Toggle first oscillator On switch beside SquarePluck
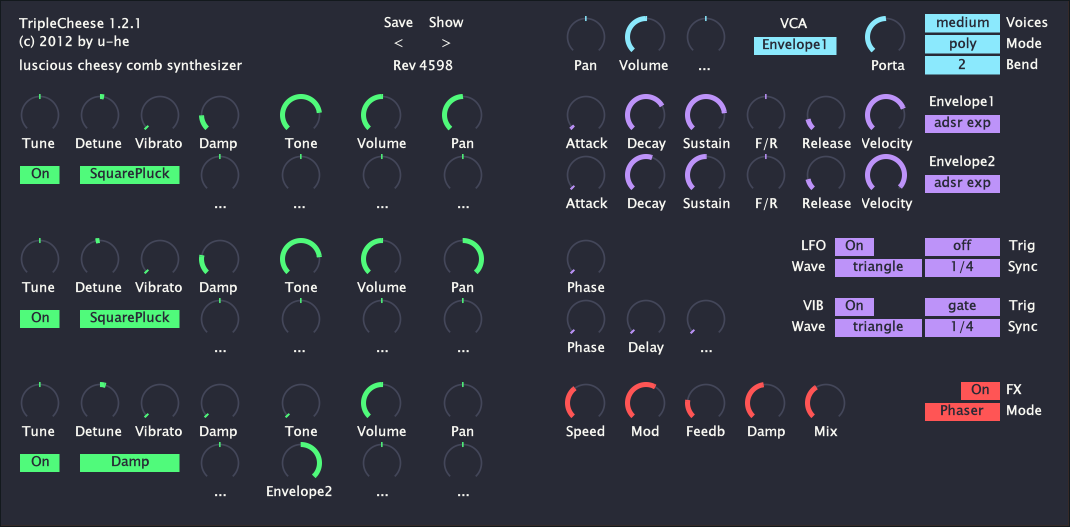1070x527 pixels. [40, 174]
